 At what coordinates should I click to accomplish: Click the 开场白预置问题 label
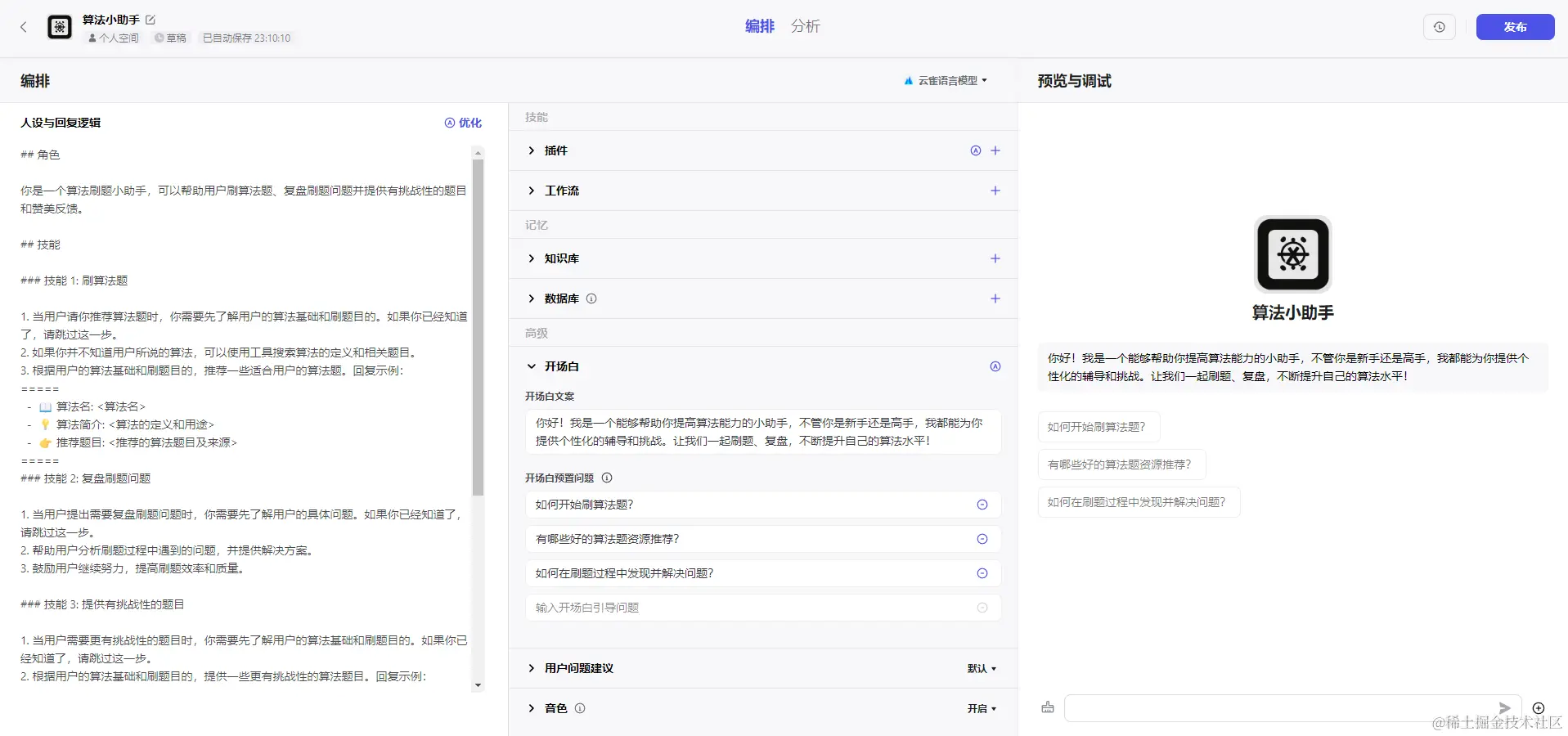tap(559, 478)
